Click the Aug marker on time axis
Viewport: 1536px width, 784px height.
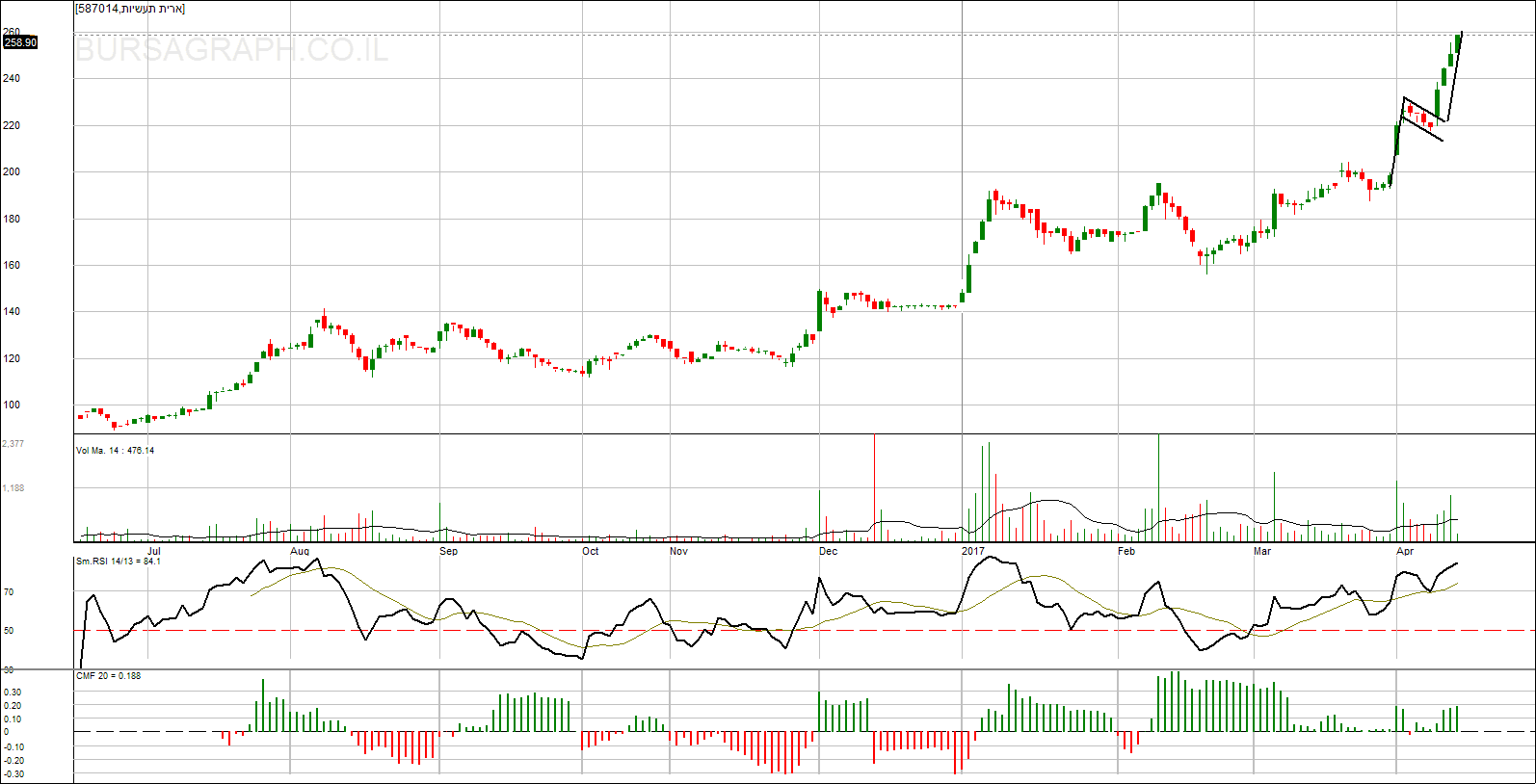300,552
